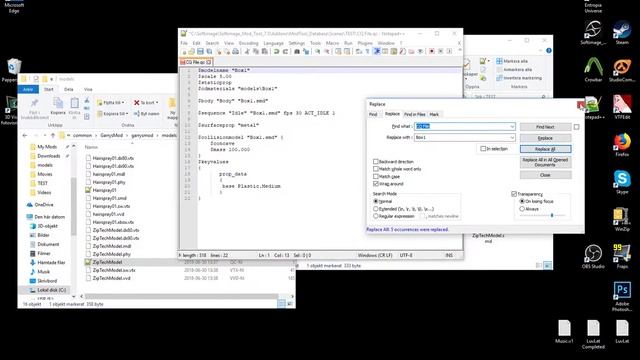This screenshot has height=360, width=640.
Task: Open the Firefox desktop icon
Action: point(622,144)
